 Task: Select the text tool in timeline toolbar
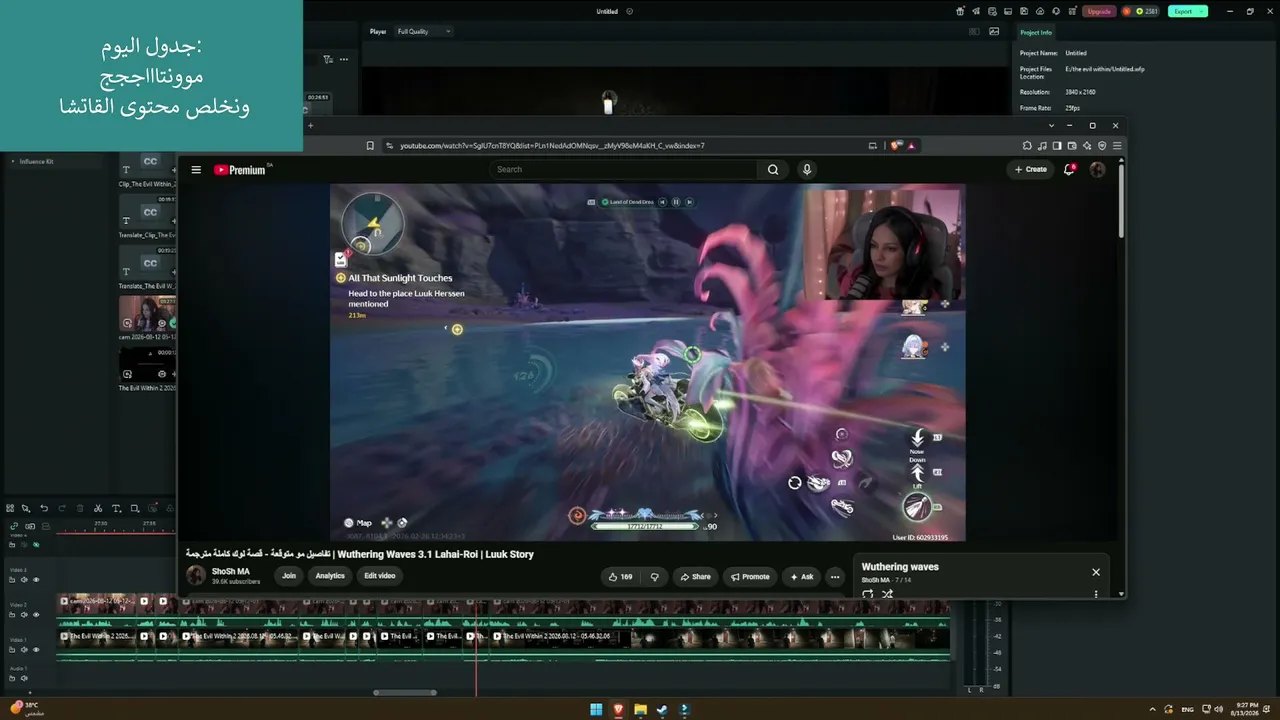116,508
